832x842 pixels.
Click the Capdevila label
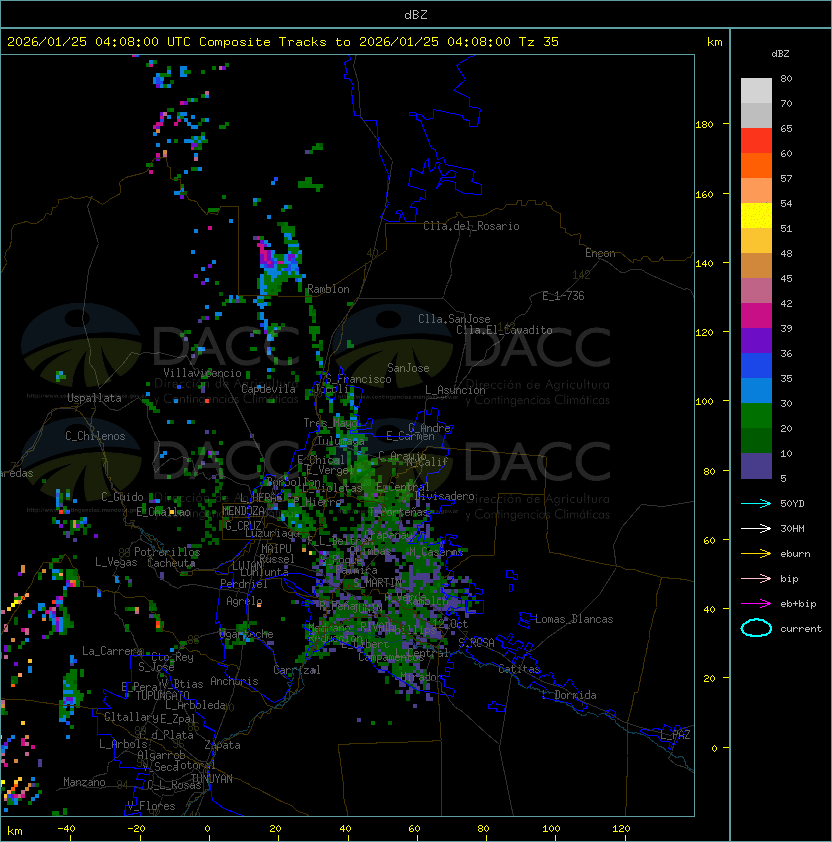tap(269, 389)
